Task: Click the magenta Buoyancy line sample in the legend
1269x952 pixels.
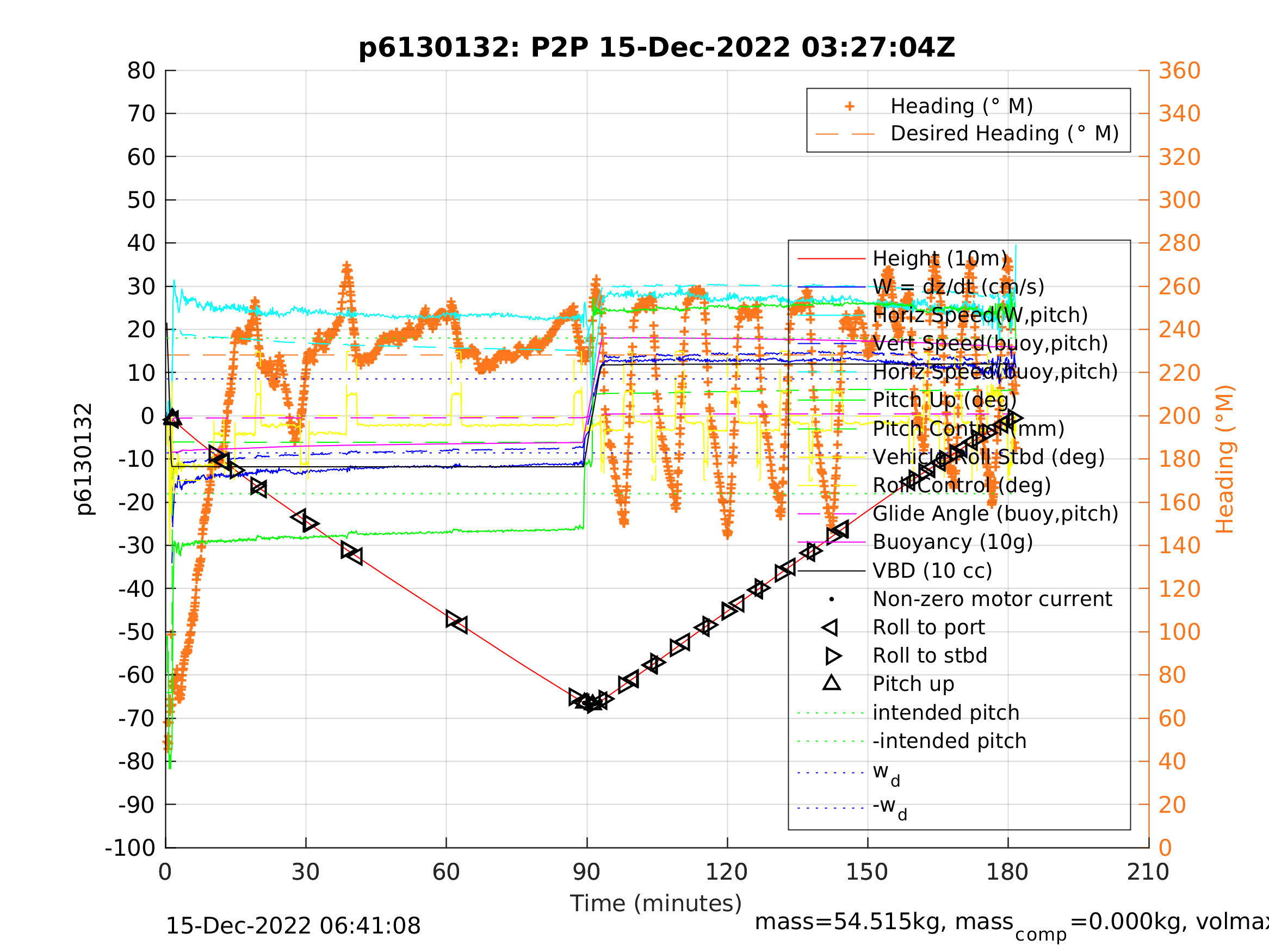Action: [832, 542]
